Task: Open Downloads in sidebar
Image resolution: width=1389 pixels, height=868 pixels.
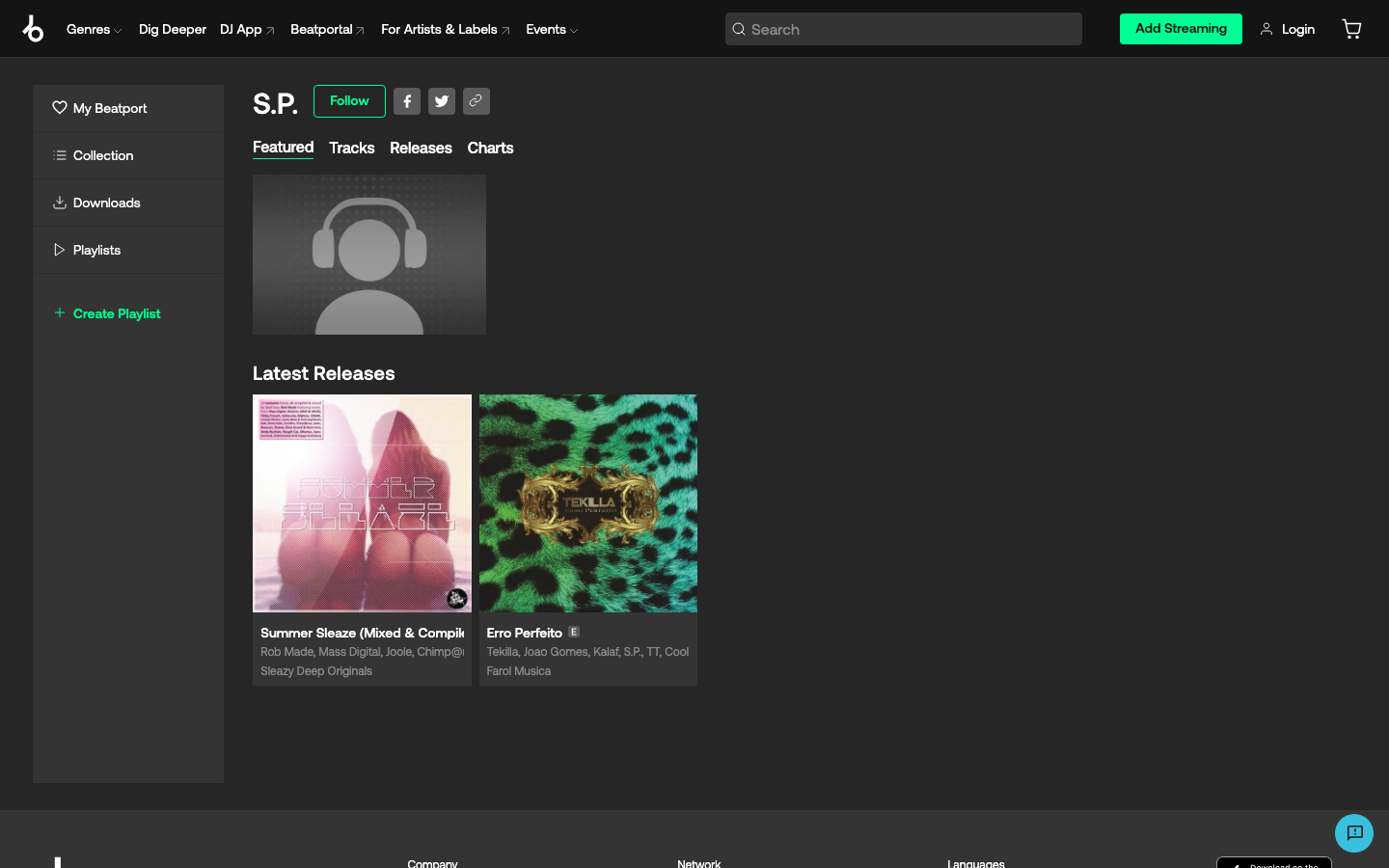Action: click(x=128, y=203)
